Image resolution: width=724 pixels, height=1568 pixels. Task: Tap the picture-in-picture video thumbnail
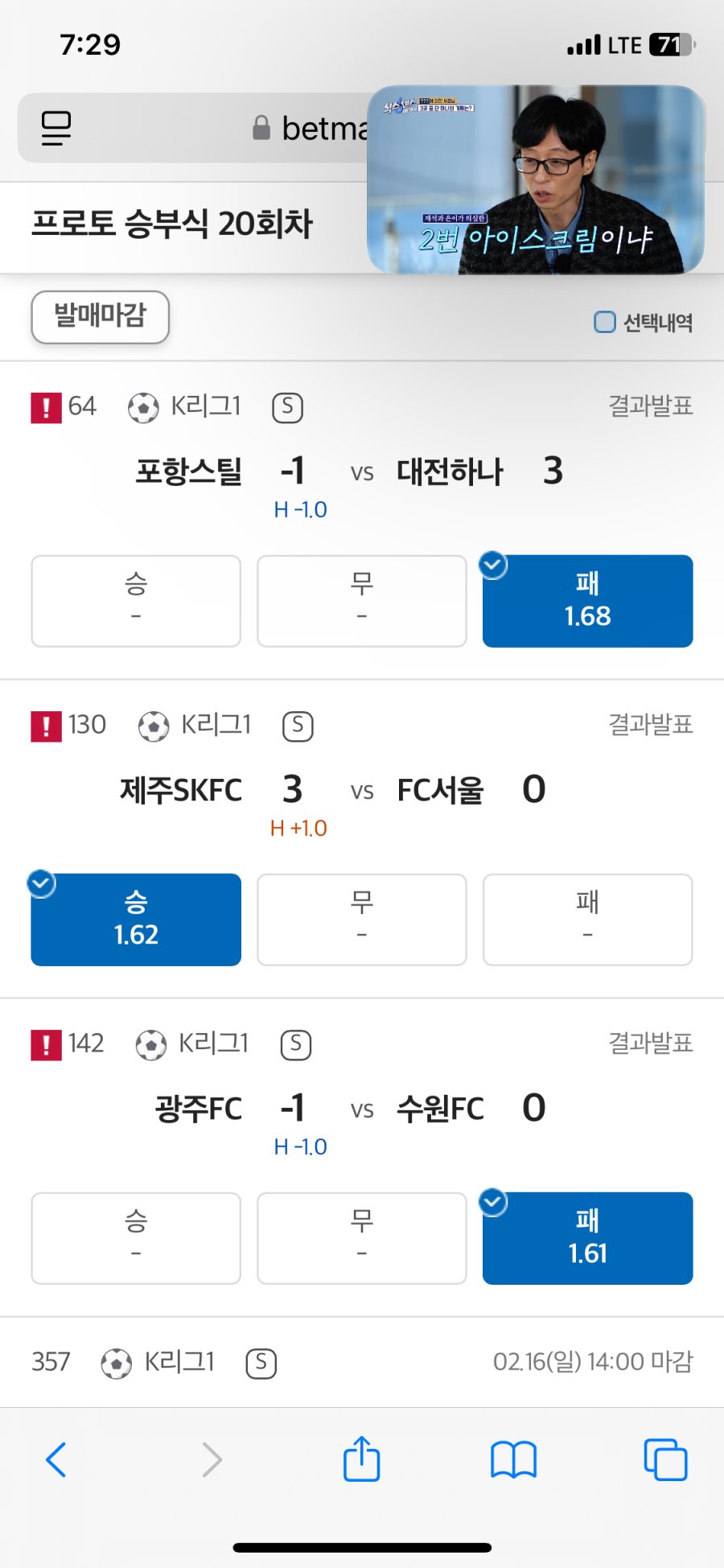(536, 179)
